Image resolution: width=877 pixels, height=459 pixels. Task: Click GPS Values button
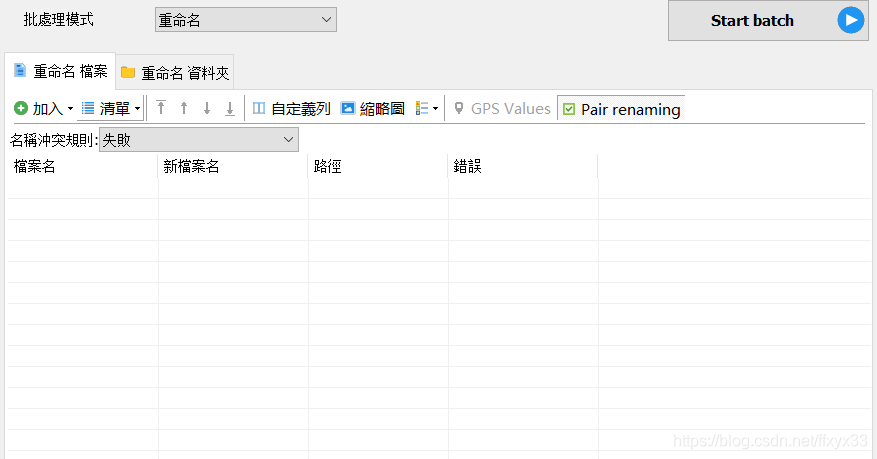502,108
